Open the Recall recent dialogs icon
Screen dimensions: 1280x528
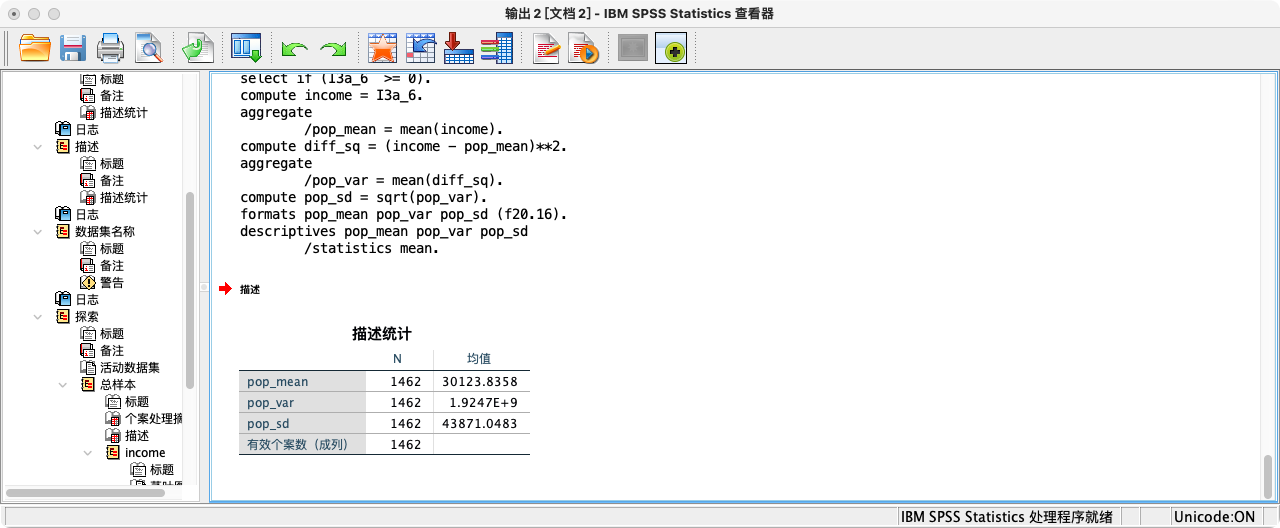pyautogui.click(x=246, y=48)
